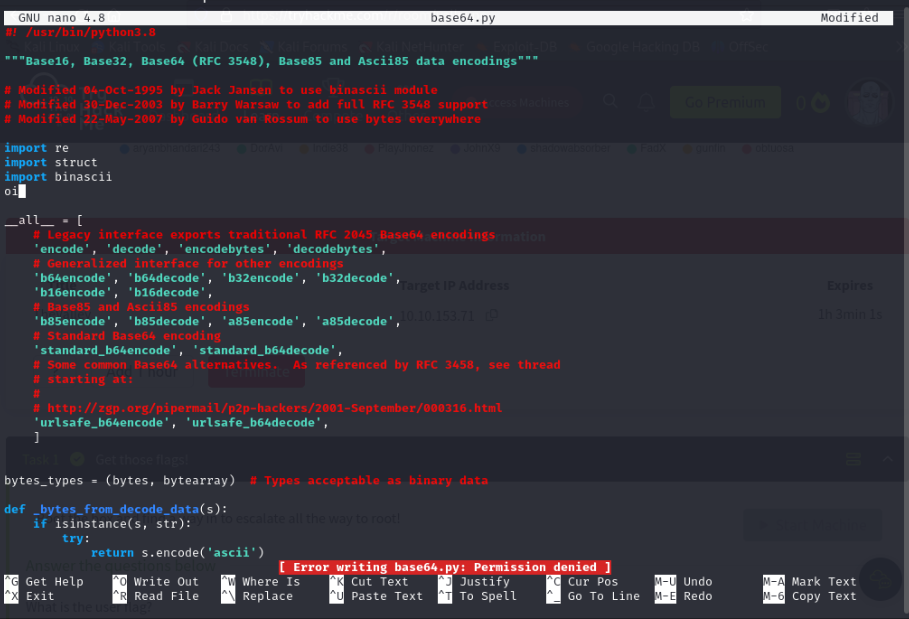Place cursor on the import re line
909x619 pixels.
[x=37, y=148]
